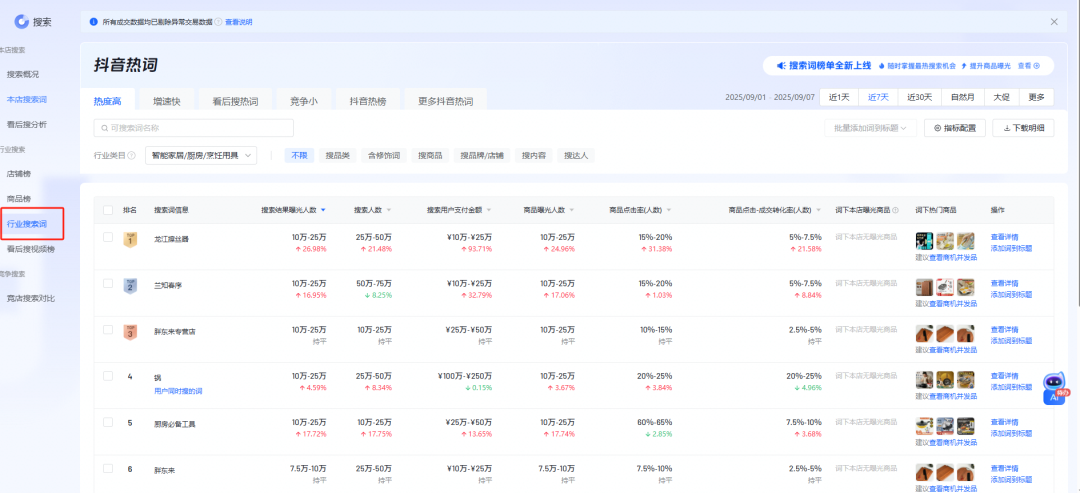Image resolution: width=1080 pixels, height=493 pixels.
Task: Select the 近30天 date range button
Action: (920, 98)
